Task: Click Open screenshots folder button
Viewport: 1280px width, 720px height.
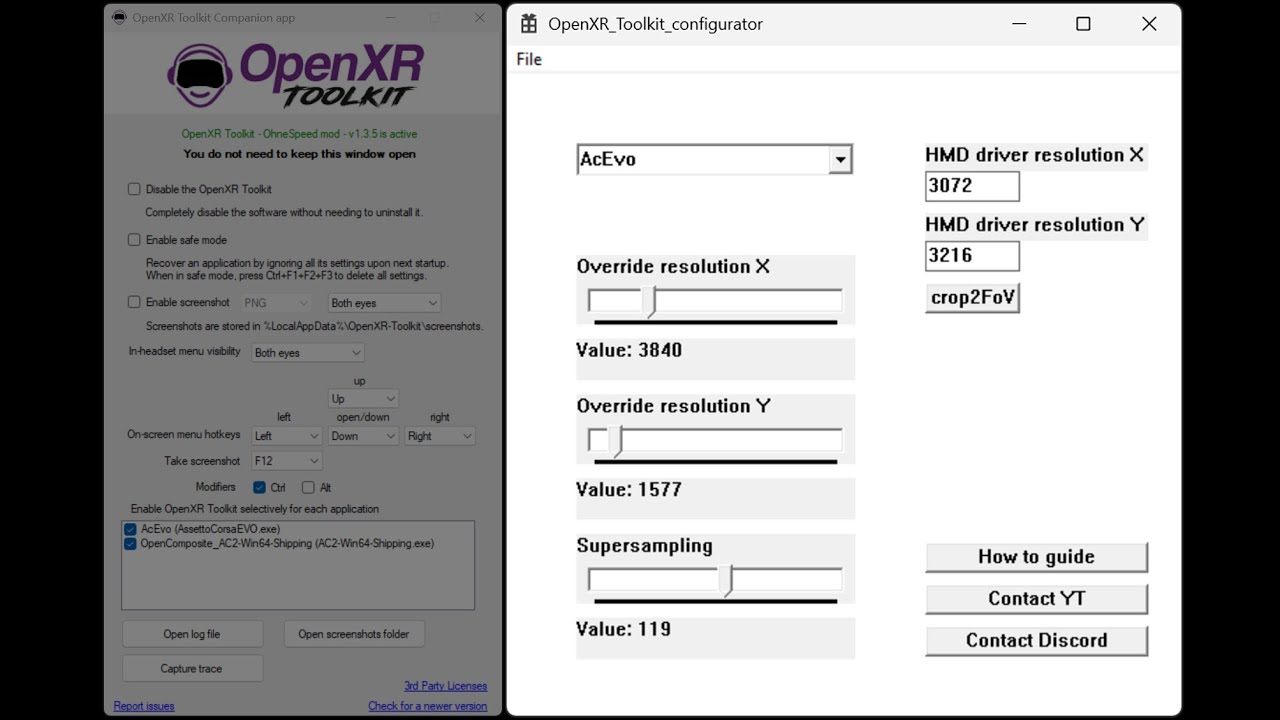Action: pyautogui.click(x=354, y=634)
